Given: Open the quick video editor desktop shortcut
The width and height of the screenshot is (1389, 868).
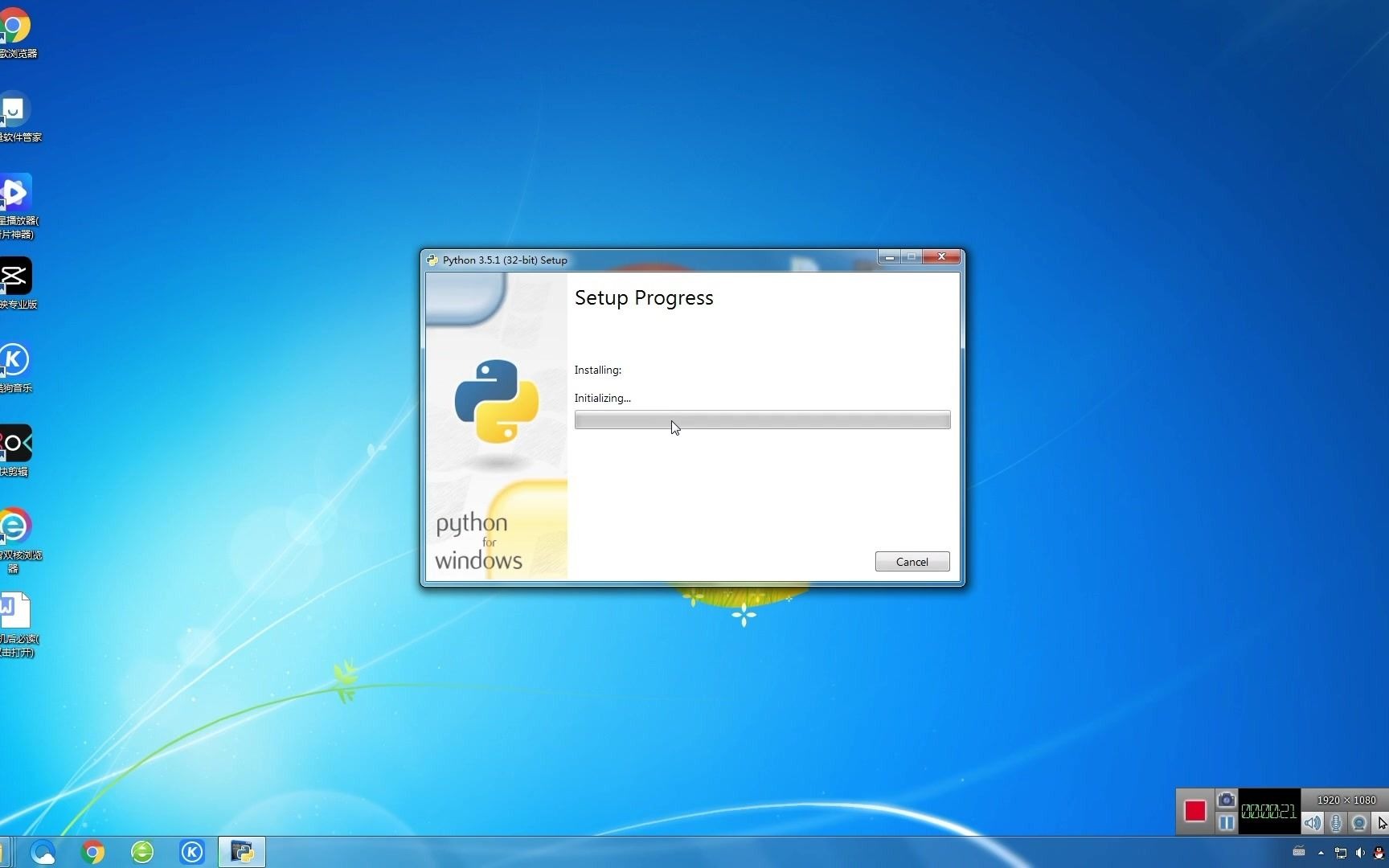Looking at the screenshot, I should (x=14, y=450).
